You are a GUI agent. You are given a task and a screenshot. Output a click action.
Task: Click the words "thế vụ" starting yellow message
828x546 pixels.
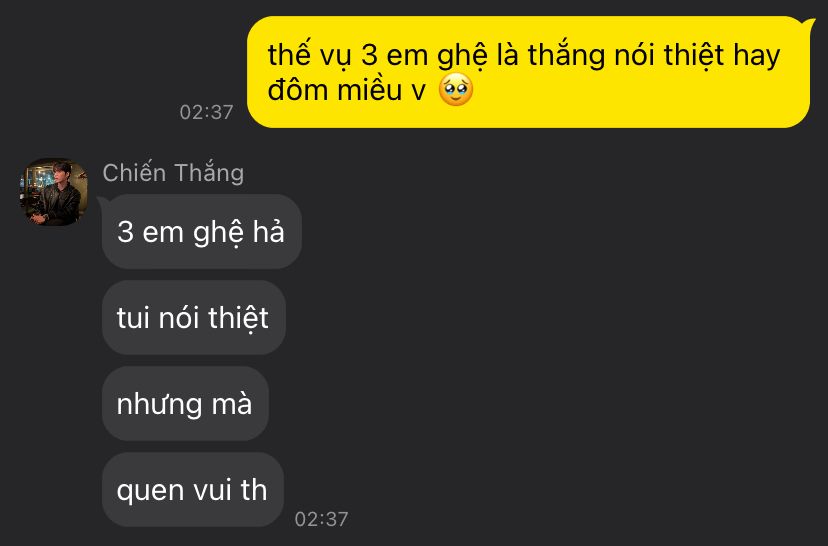point(309,56)
